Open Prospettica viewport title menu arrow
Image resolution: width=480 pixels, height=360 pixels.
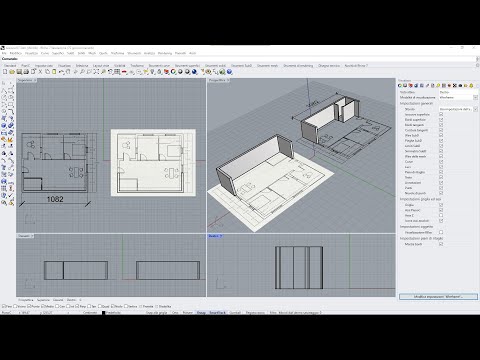228,80
